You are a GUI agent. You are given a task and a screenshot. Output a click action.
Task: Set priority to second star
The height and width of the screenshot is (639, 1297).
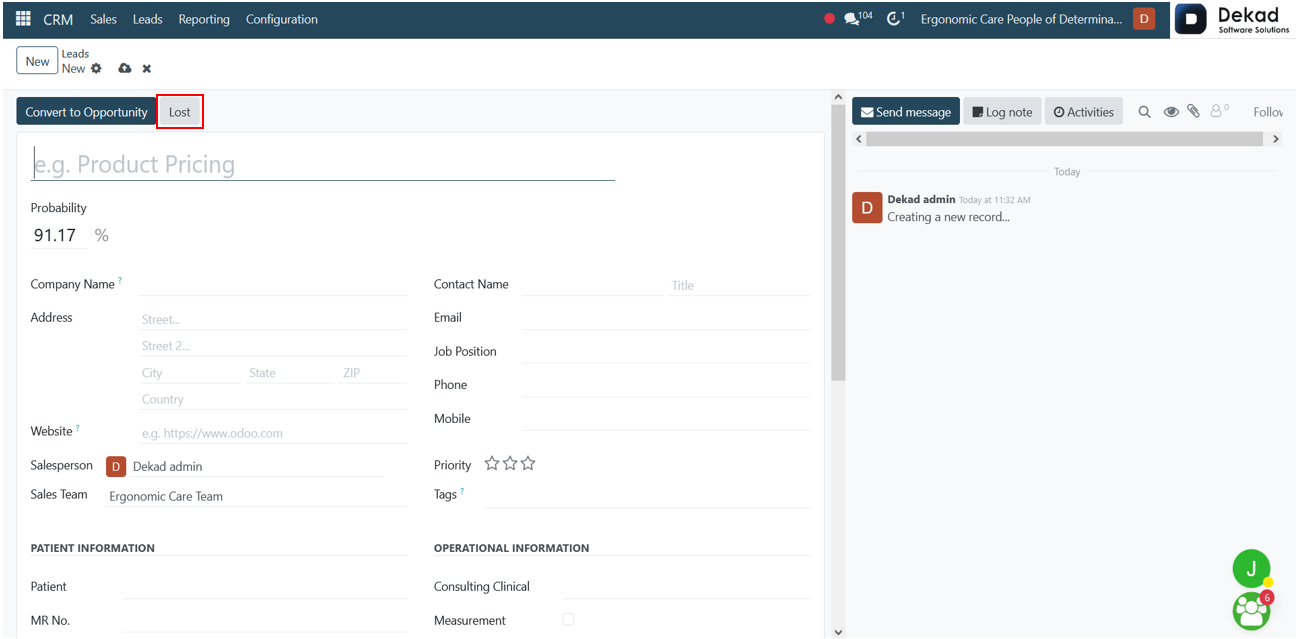click(510, 464)
